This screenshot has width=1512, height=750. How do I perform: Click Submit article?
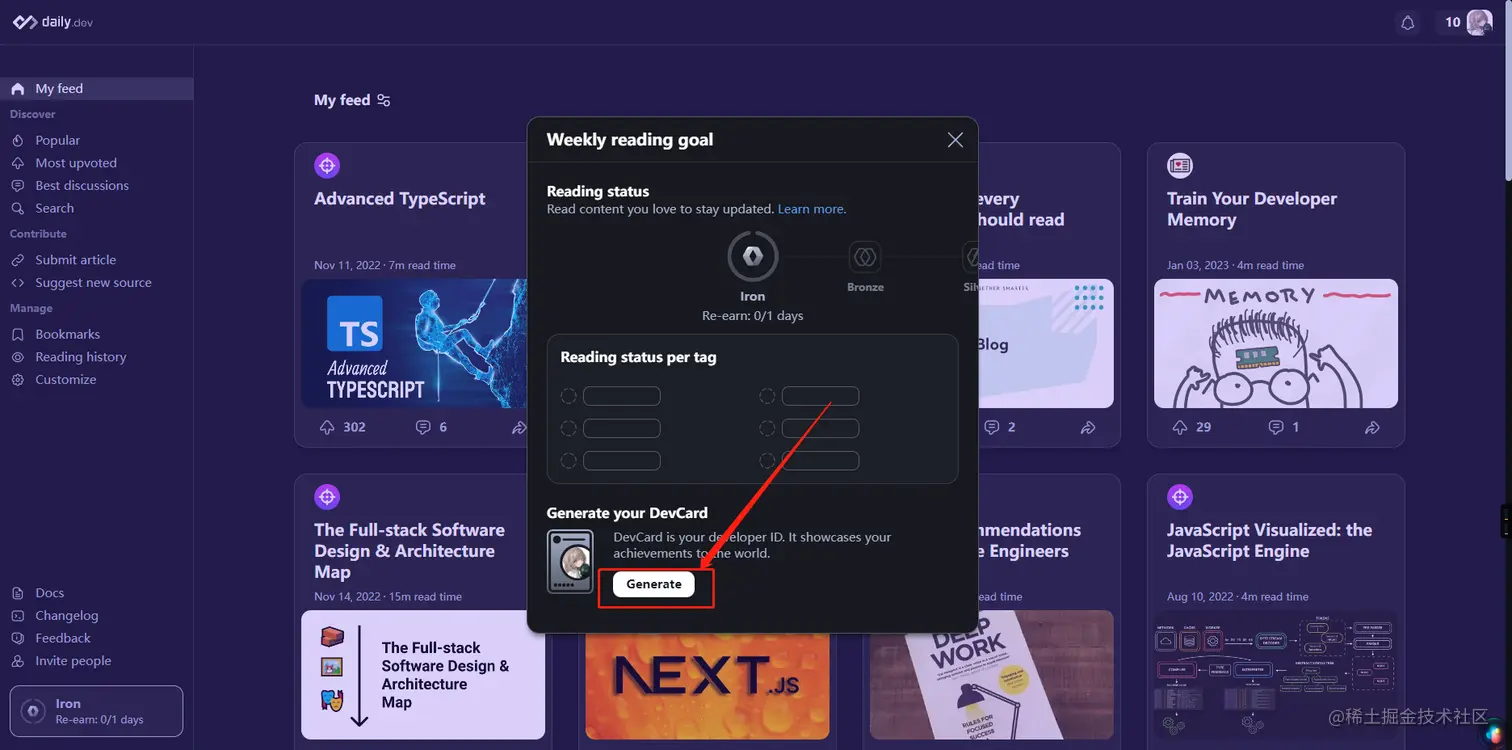pos(76,260)
